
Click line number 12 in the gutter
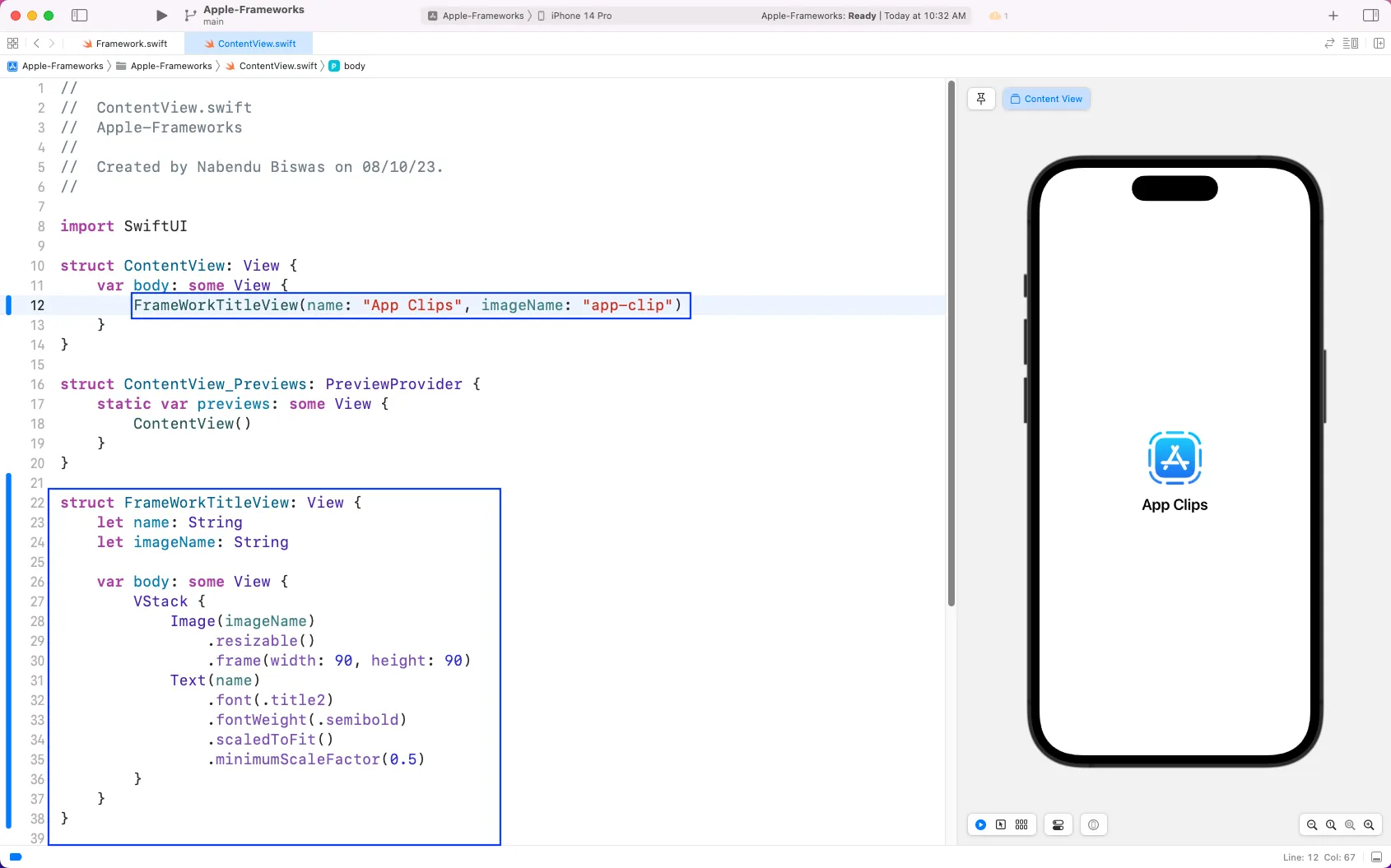(x=38, y=305)
